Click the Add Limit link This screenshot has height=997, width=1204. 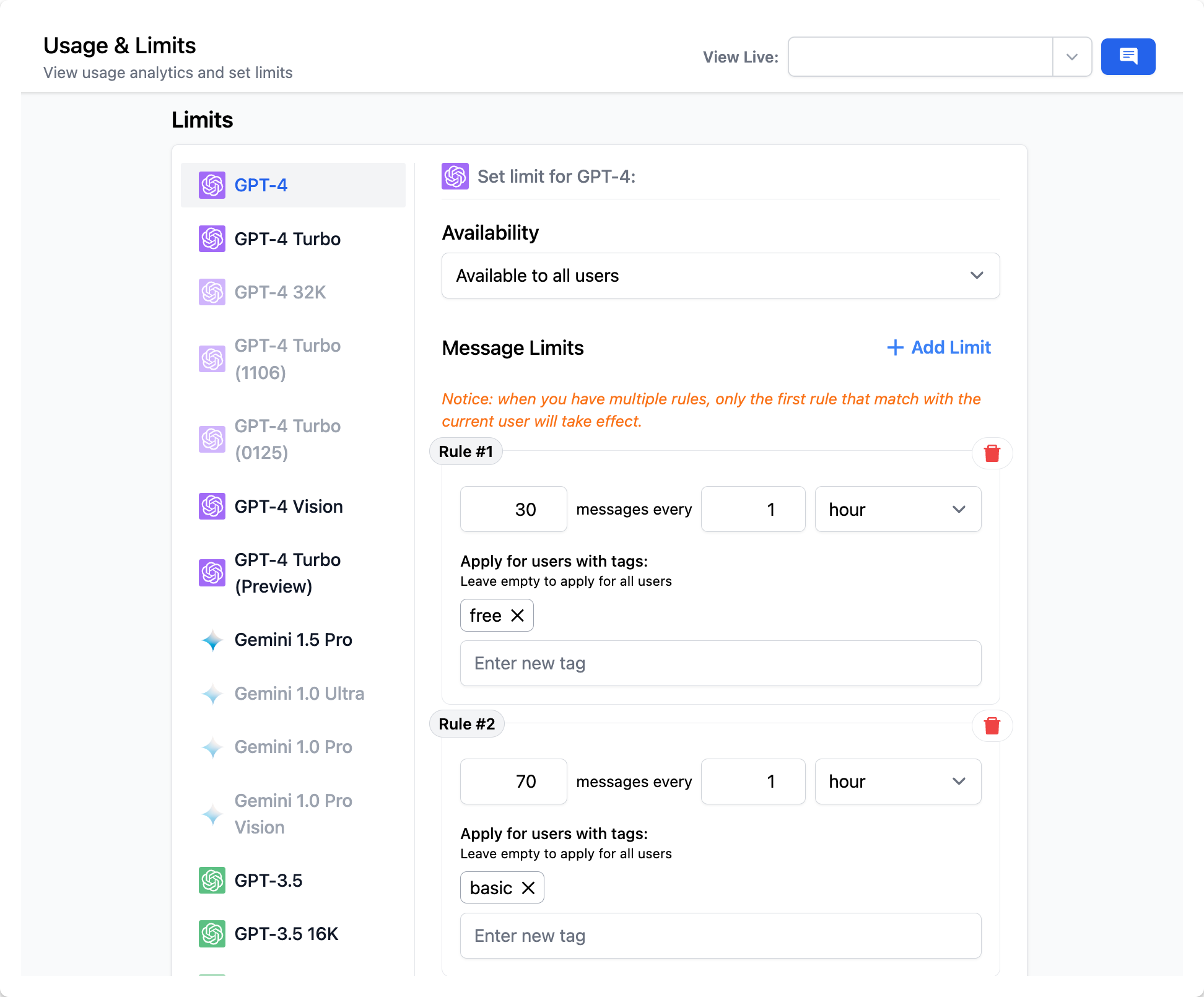tap(938, 347)
